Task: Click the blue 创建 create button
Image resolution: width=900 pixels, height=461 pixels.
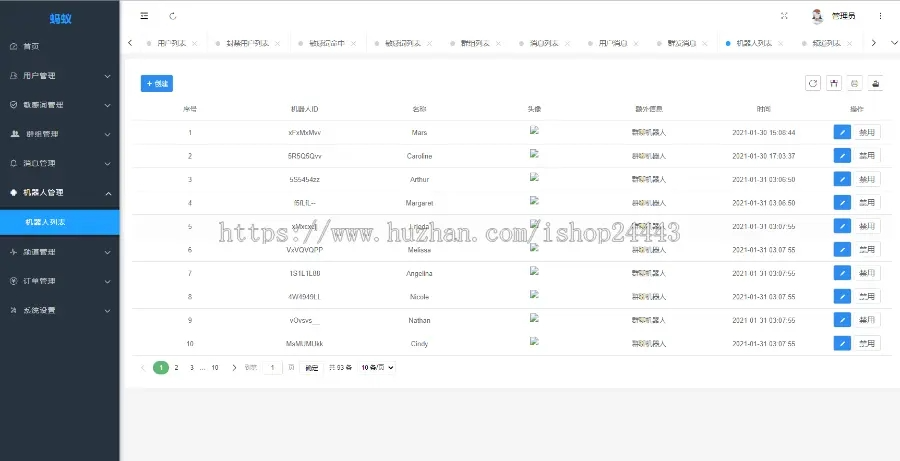Action: tap(157, 84)
